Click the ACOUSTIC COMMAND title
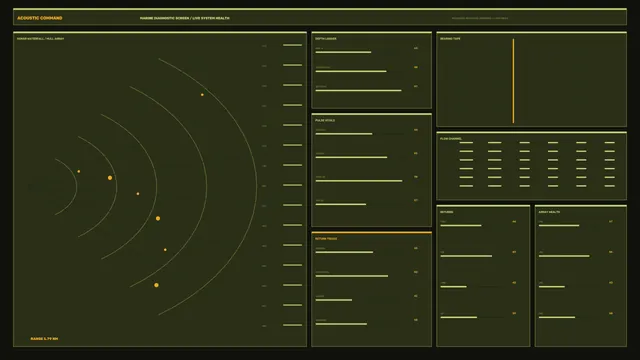The height and width of the screenshot is (360, 640). point(40,18)
